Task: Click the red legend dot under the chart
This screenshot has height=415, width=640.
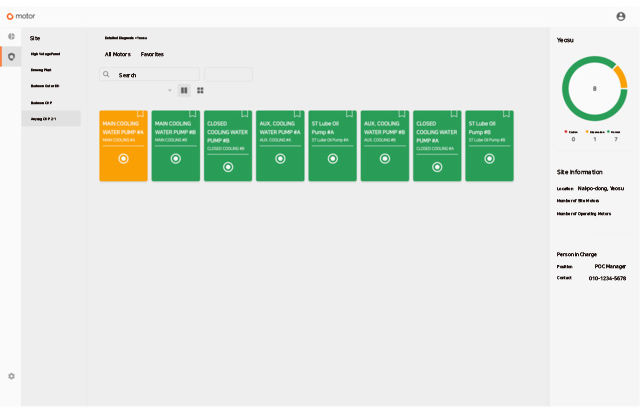Action: pyautogui.click(x=565, y=131)
